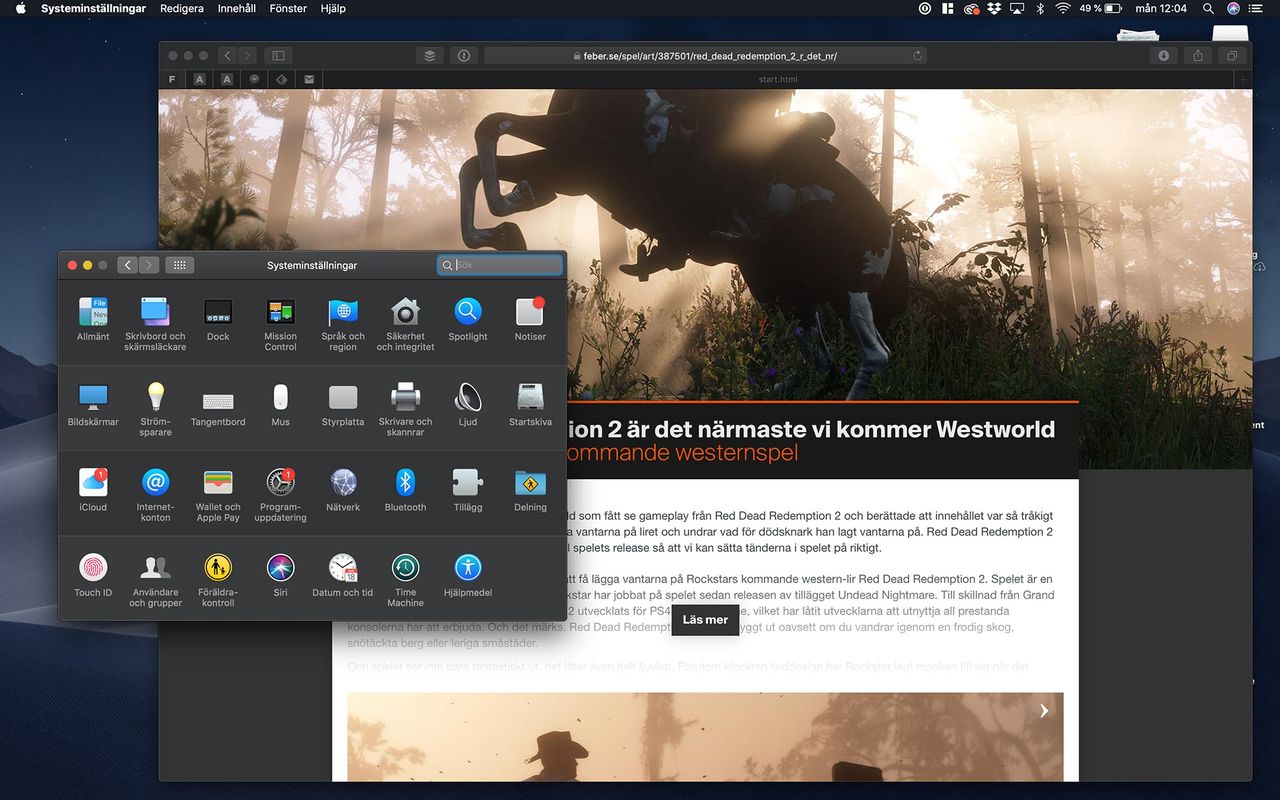The height and width of the screenshot is (800, 1280).
Task: Click the Safari share button
Action: 1198,56
